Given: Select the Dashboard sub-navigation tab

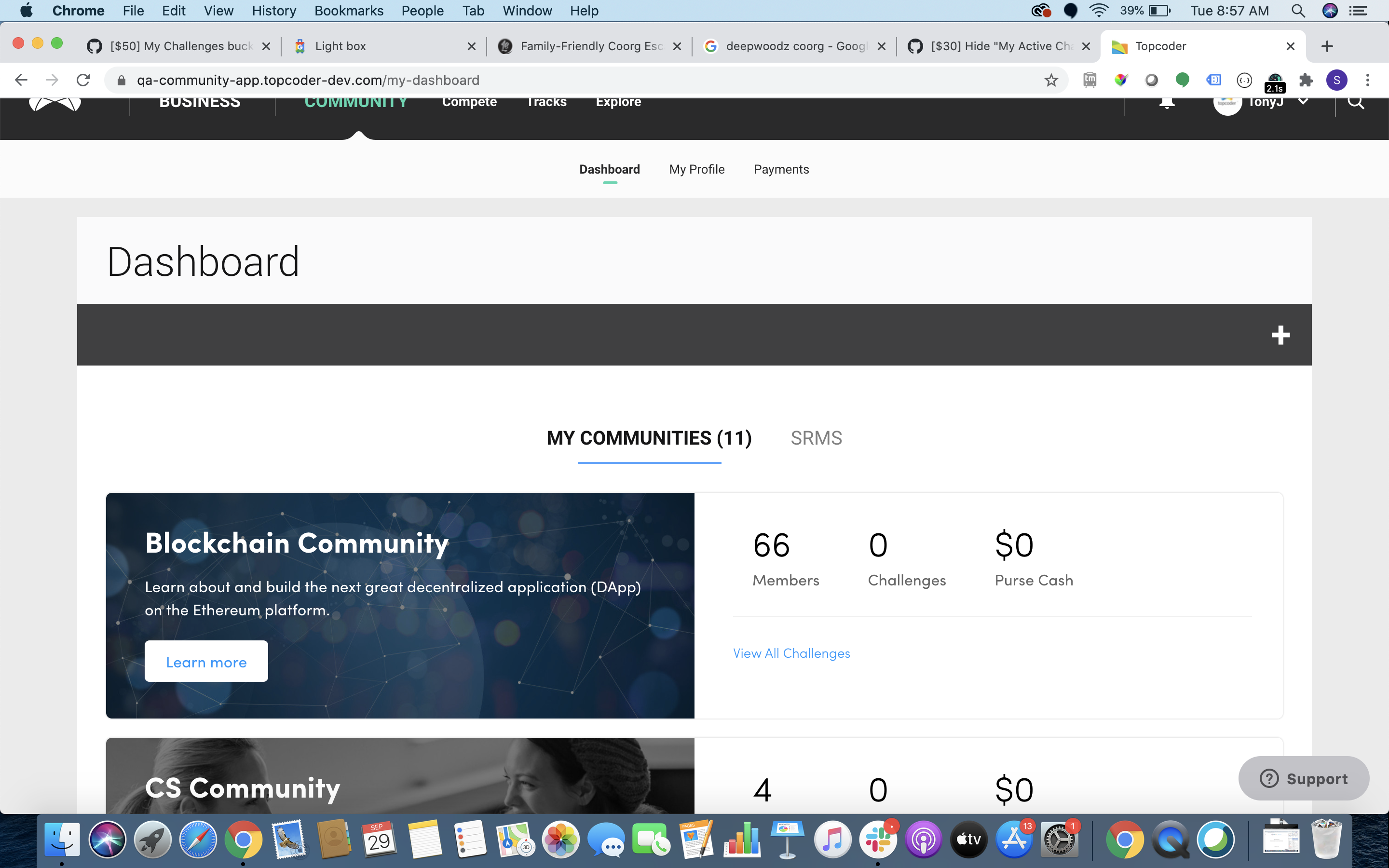Looking at the screenshot, I should [x=610, y=169].
